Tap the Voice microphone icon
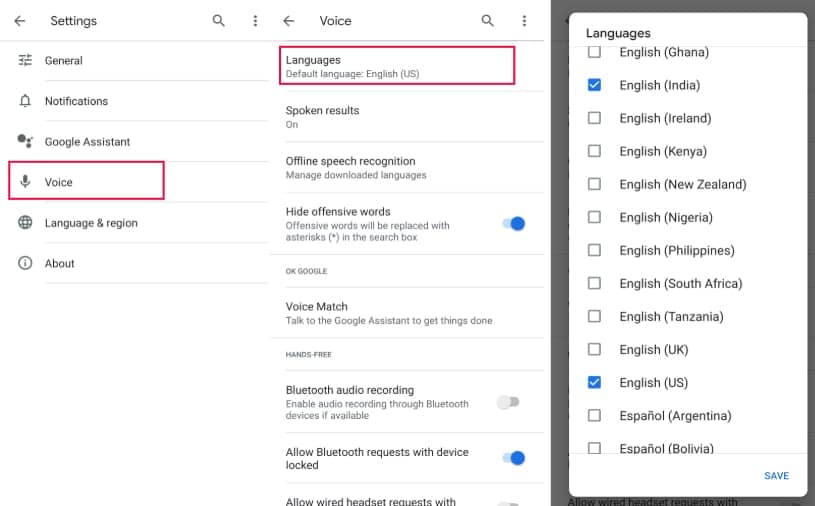 25,181
